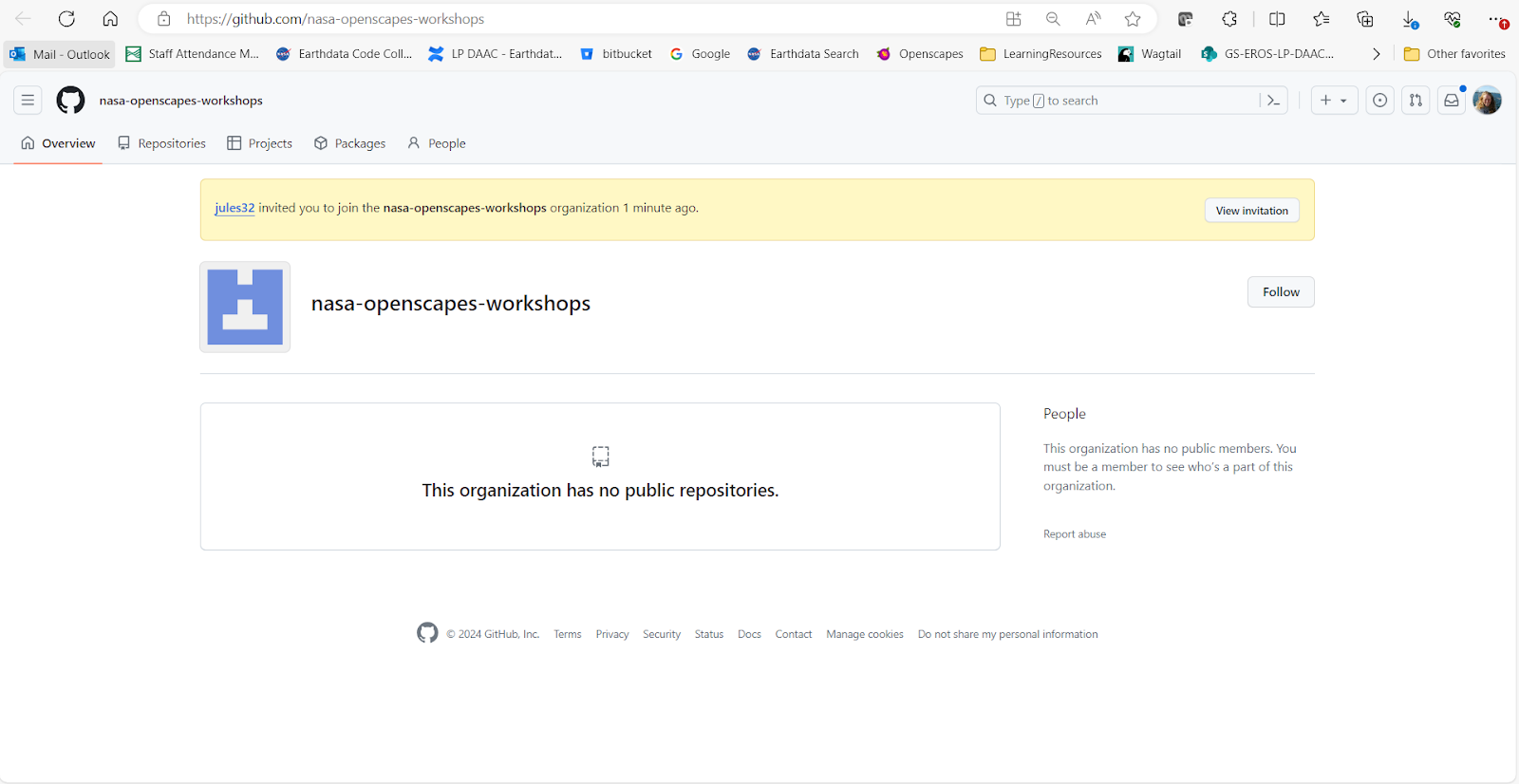This screenshot has width=1519, height=784.
Task: Switch to the People tab
Action: (x=437, y=143)
